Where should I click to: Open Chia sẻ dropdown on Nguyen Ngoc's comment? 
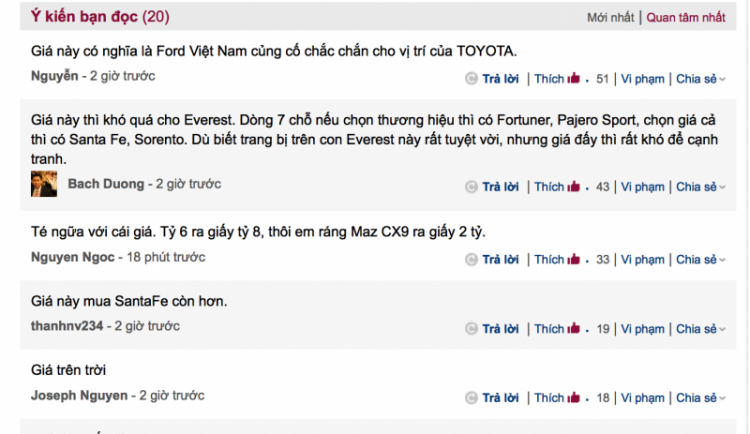(x=701, y=259)
